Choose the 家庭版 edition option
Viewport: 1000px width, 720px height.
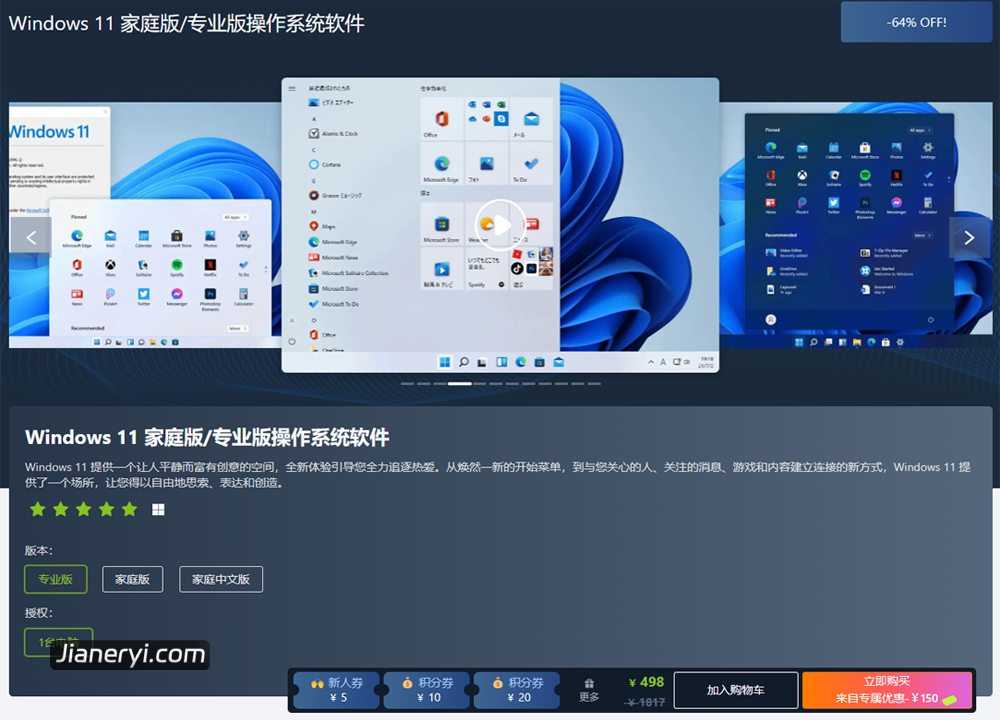133,579
